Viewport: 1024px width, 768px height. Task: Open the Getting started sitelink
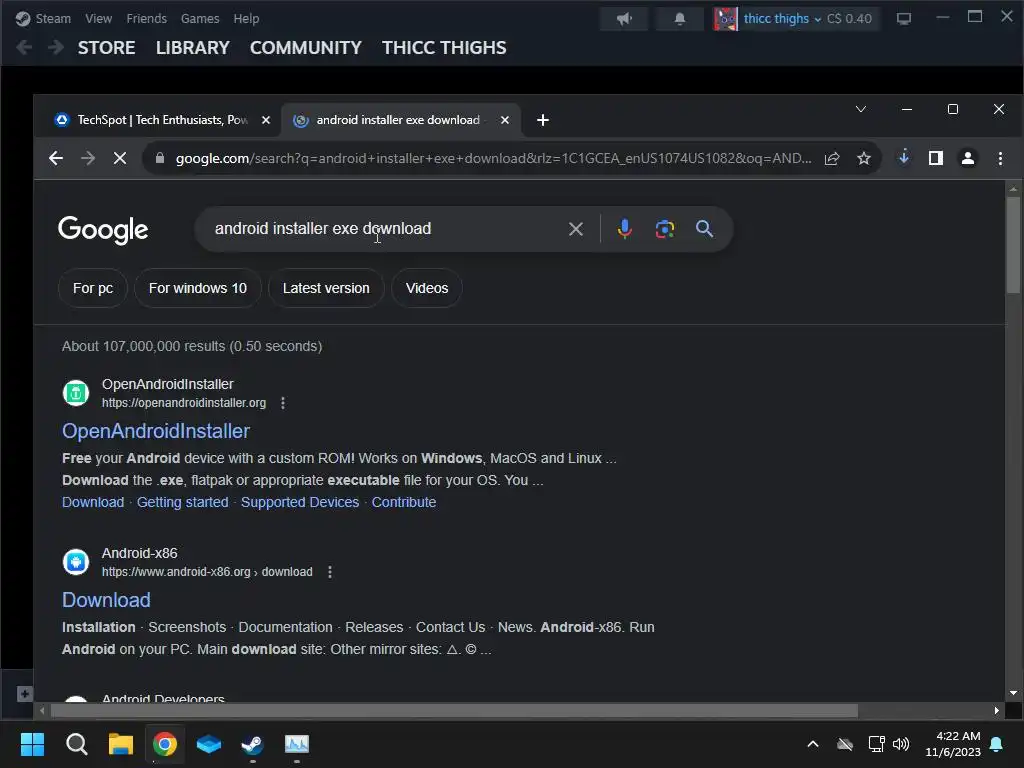click(183, 502)
